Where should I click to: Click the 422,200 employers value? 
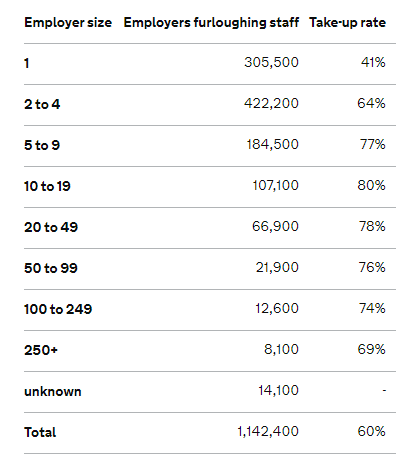click(x=271, y=103)
